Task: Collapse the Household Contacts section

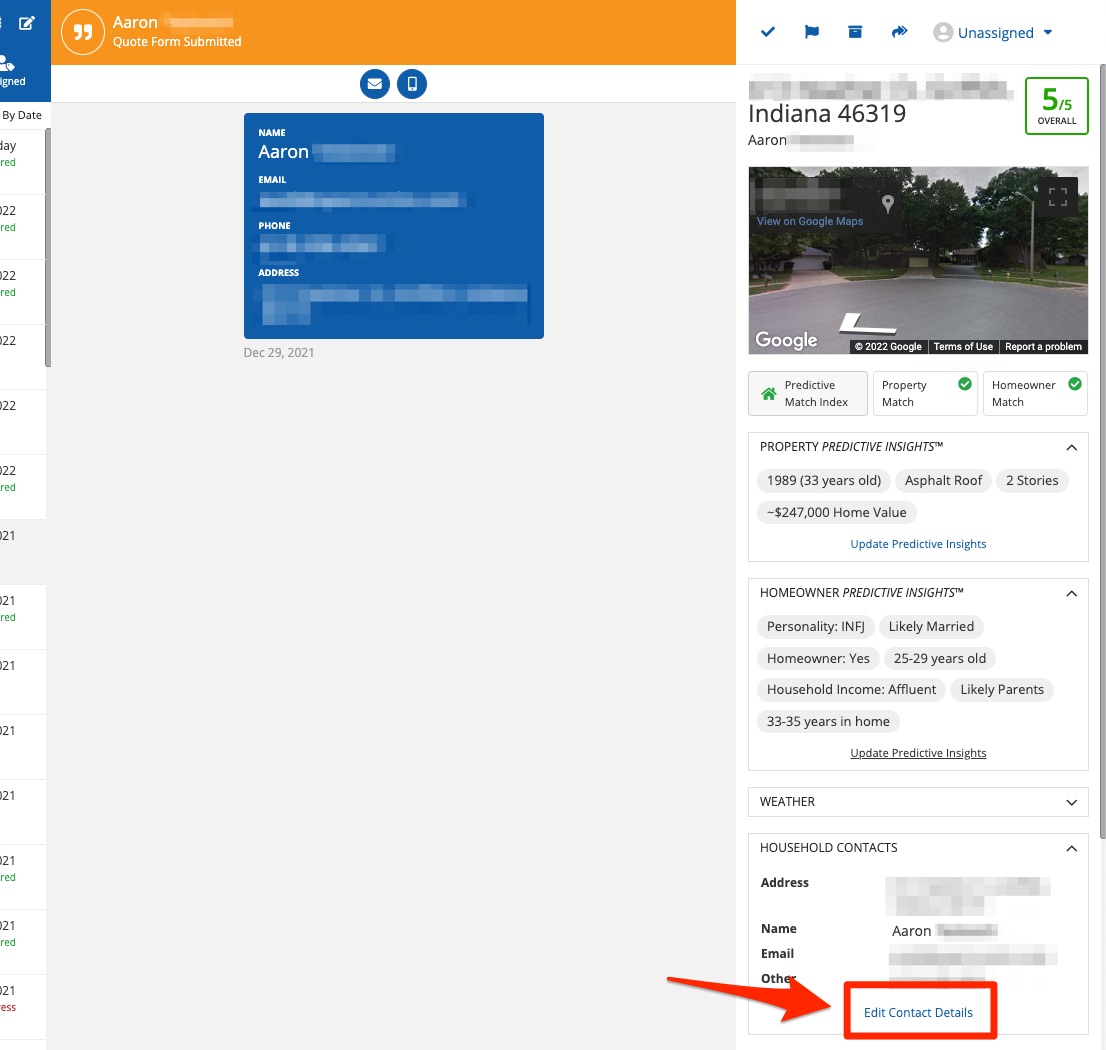Action: [x=1071, y=848]
